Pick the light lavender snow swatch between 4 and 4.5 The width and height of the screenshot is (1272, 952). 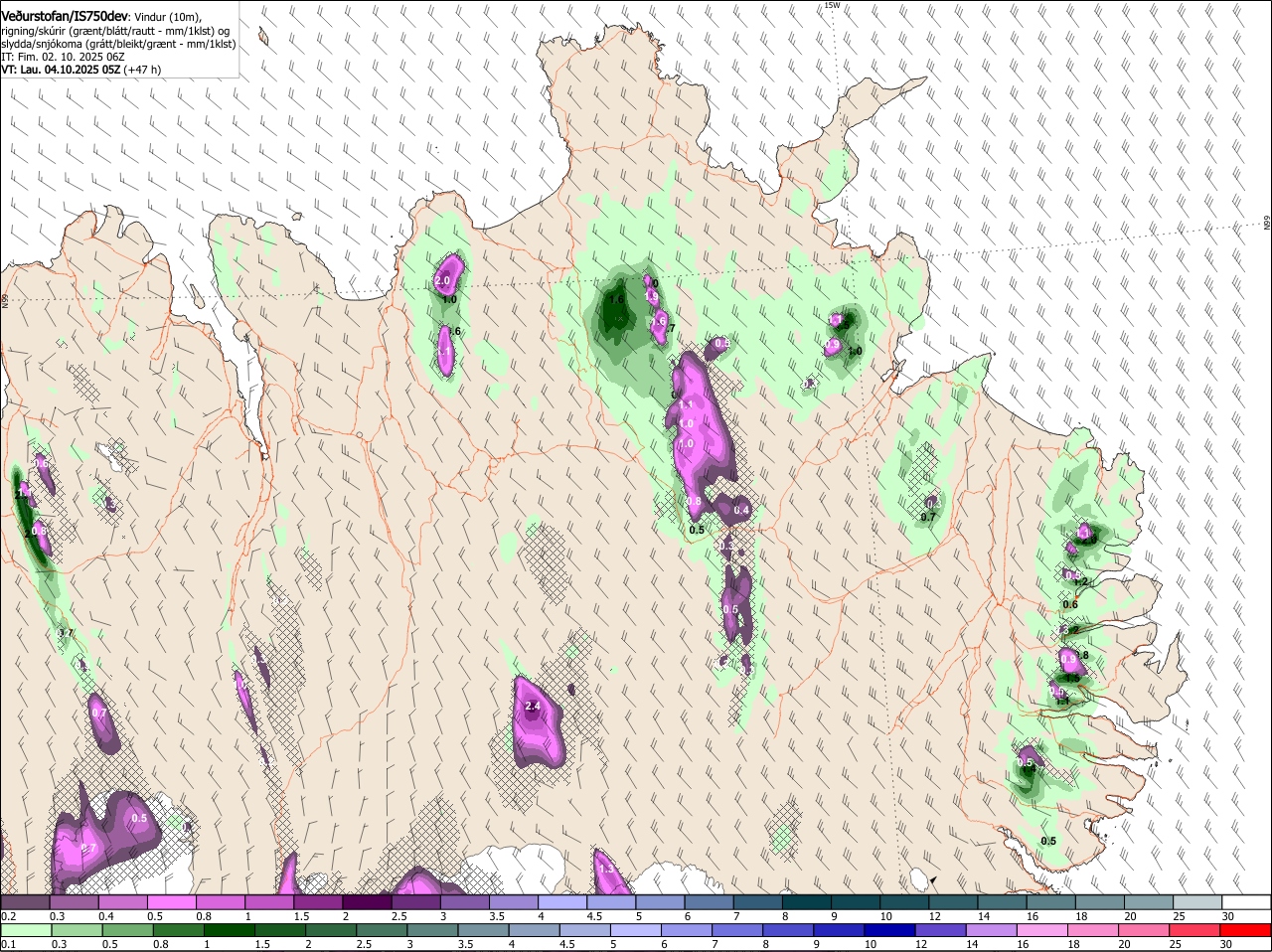[x=562, y=901]
